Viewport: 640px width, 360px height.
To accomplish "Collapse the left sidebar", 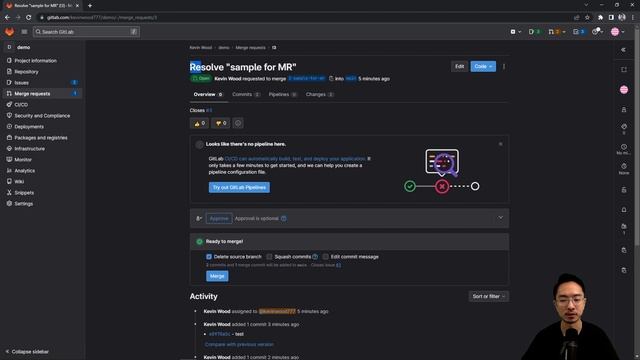I will pos(27,351).
